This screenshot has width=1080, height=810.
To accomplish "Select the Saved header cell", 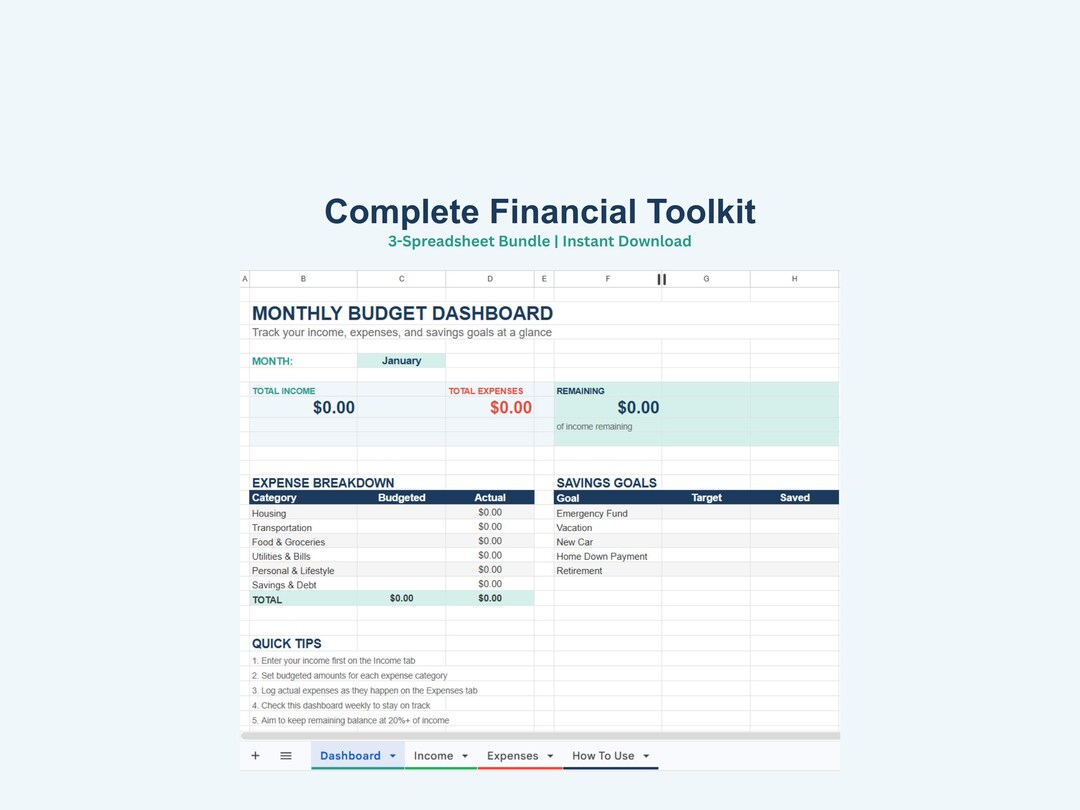I will (x=794, y=497).
